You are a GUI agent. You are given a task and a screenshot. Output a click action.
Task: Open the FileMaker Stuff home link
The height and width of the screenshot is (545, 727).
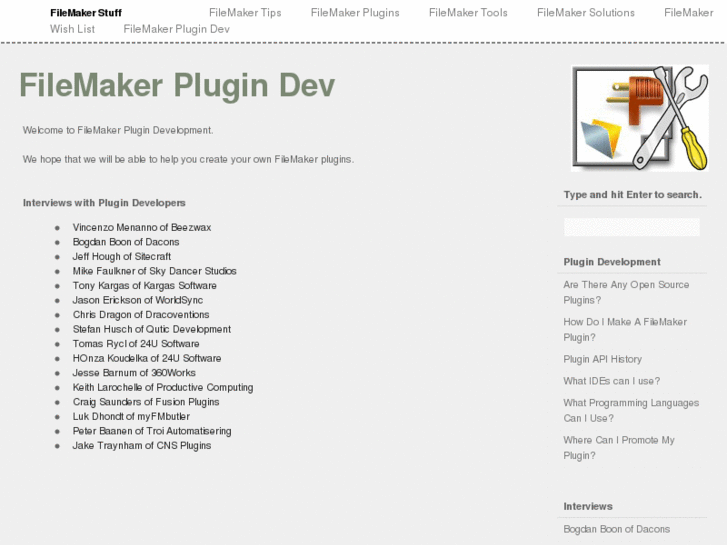[86, 13]
